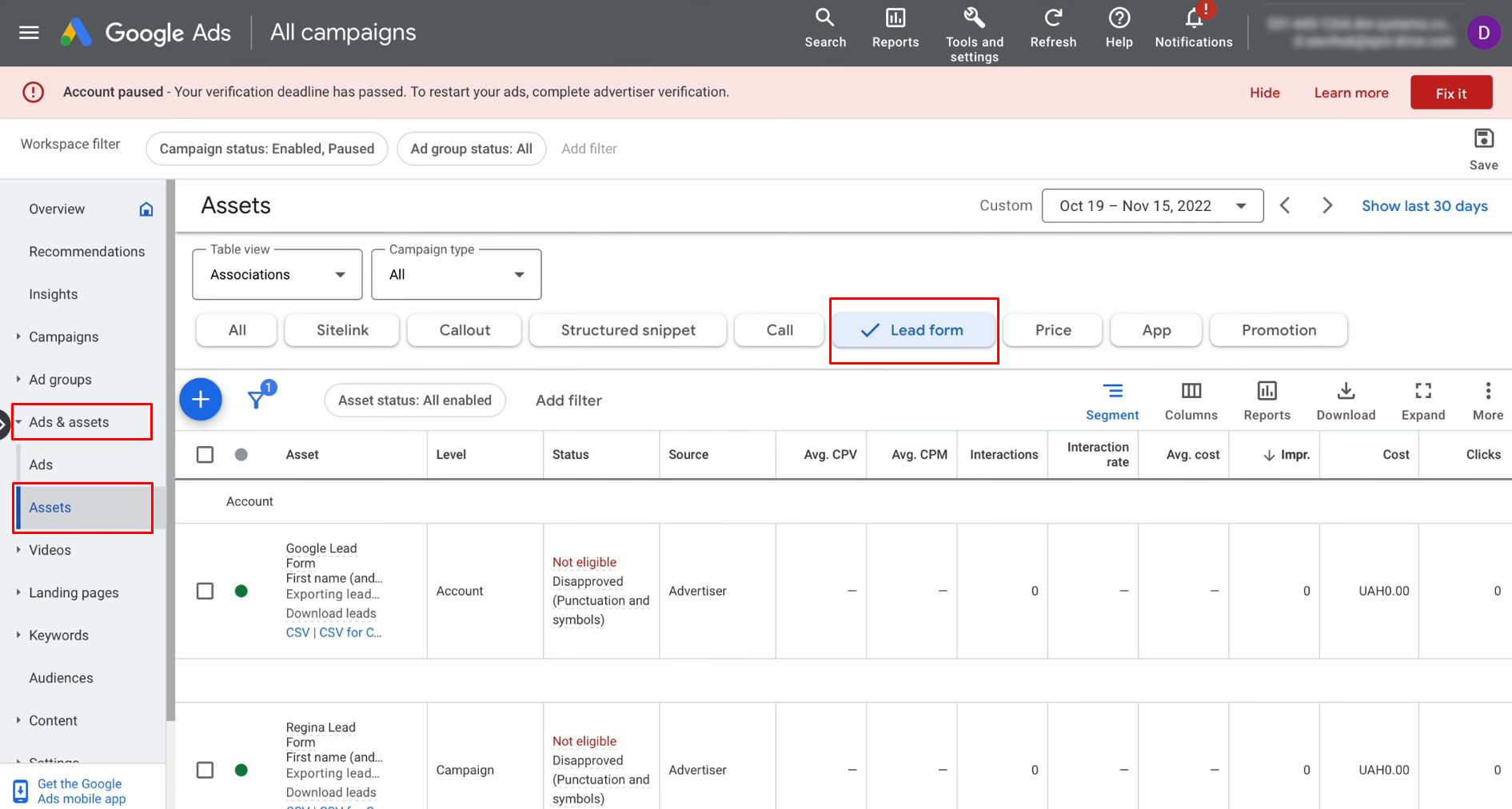The height and width of the screenshot is (809, 1512).
Task: Open Campaign status filter chip
Action: [267, 149]
